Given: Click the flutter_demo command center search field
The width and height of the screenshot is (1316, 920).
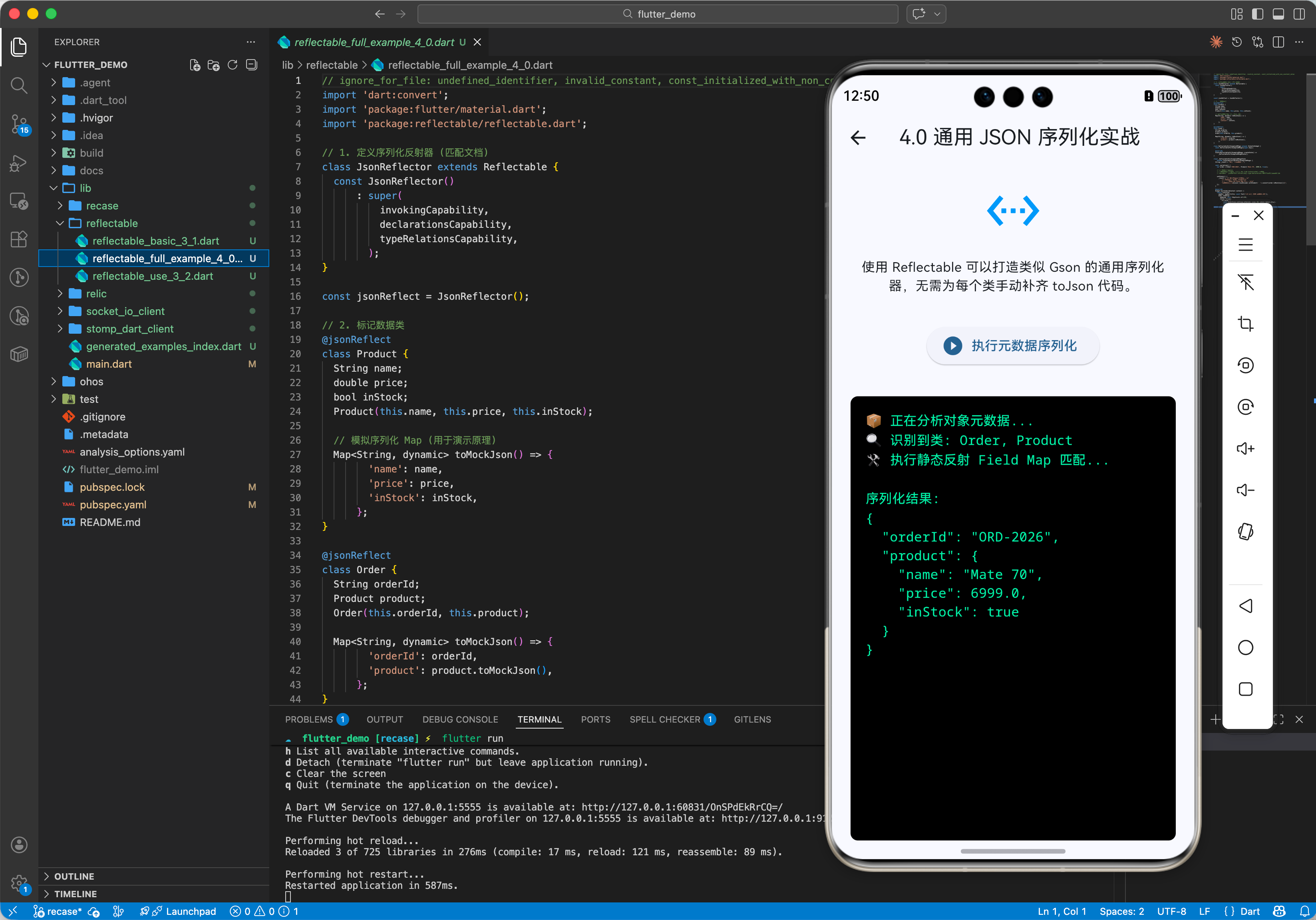Looking at the screenshot, I should pos(658,14).
